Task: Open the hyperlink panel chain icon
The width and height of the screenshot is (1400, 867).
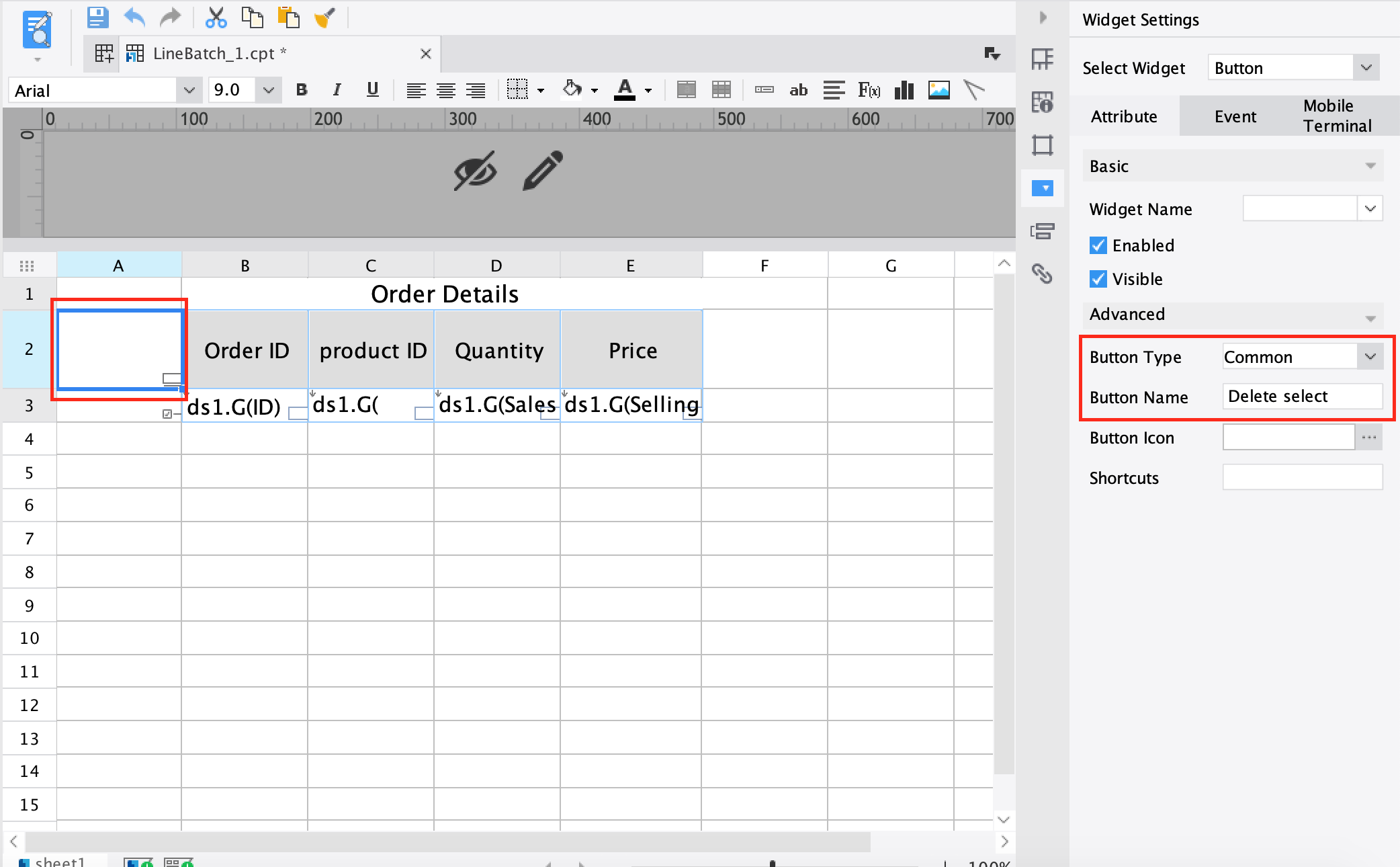Action: [1042, 275]
